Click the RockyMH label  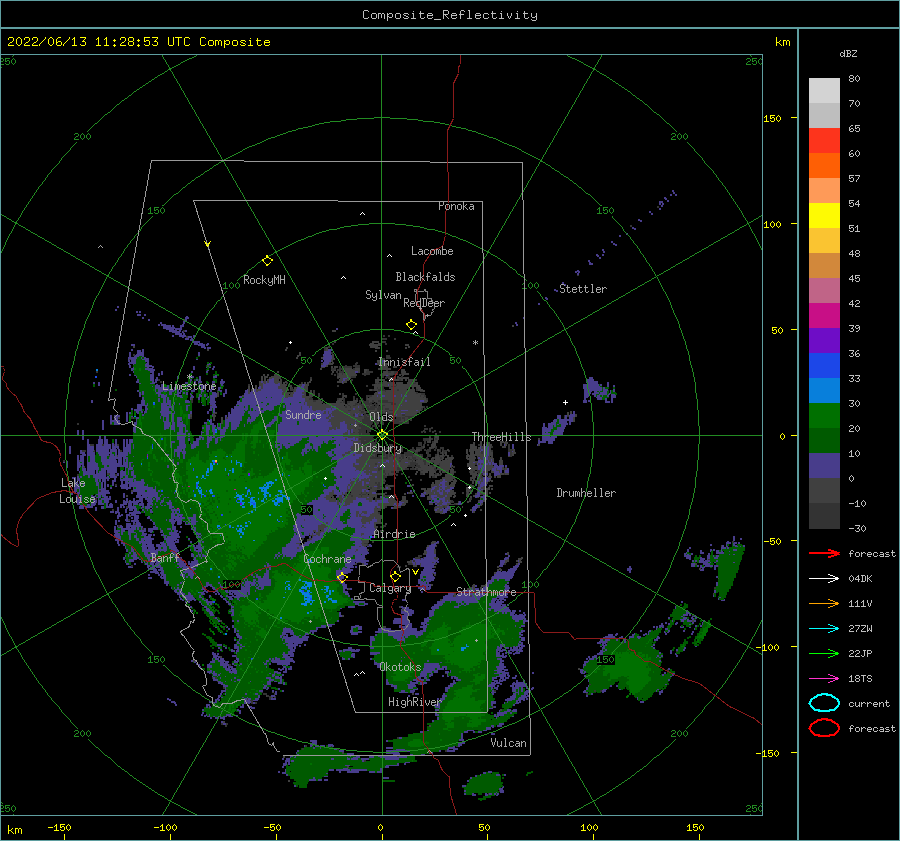(x=264, y=280)
